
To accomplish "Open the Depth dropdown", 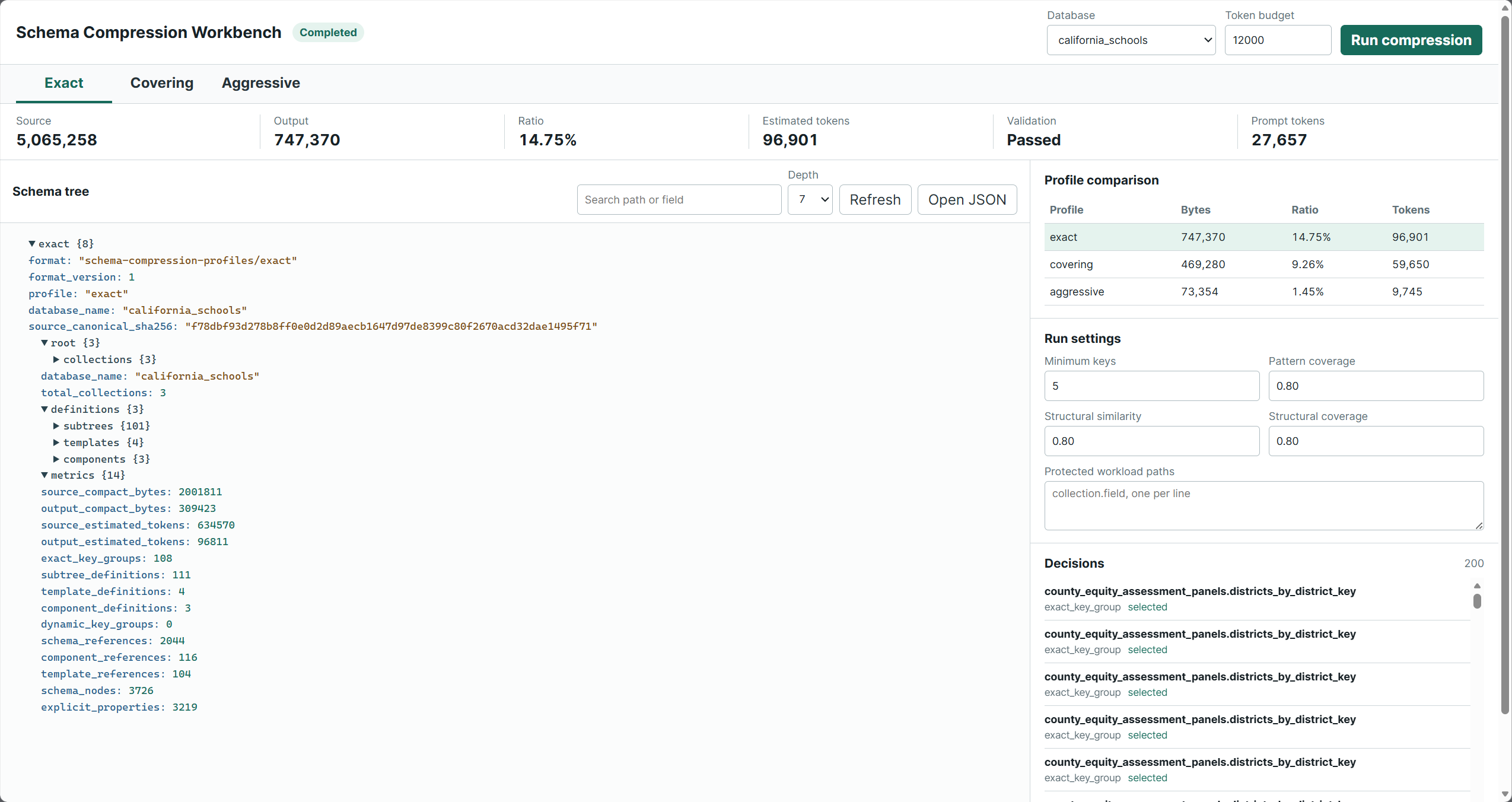I will point(810,200).
